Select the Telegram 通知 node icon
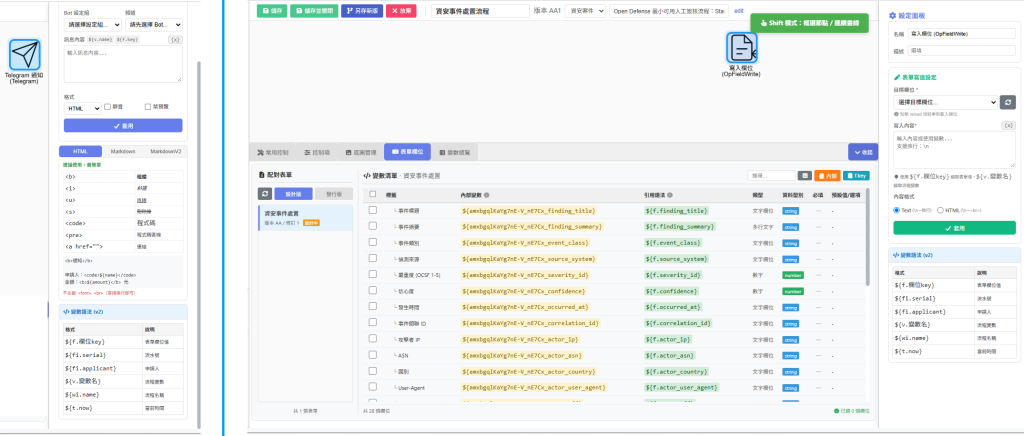Screen dimensions: 1024x436 [x=25, y=55]
